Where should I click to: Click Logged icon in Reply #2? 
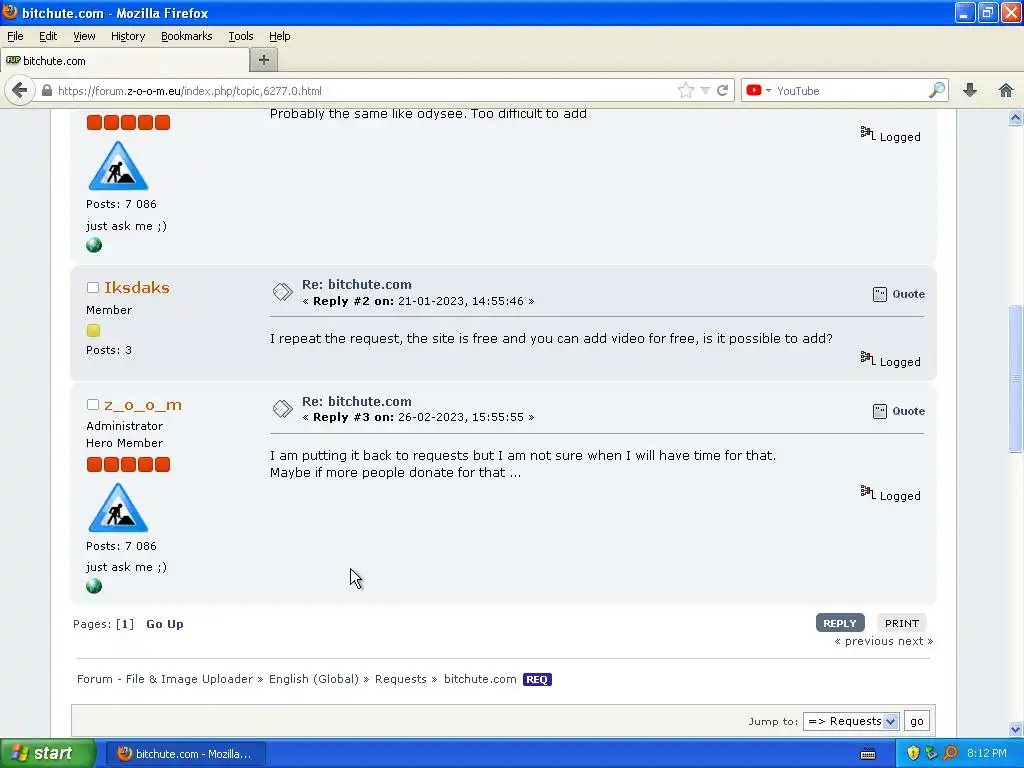point(867,357)
